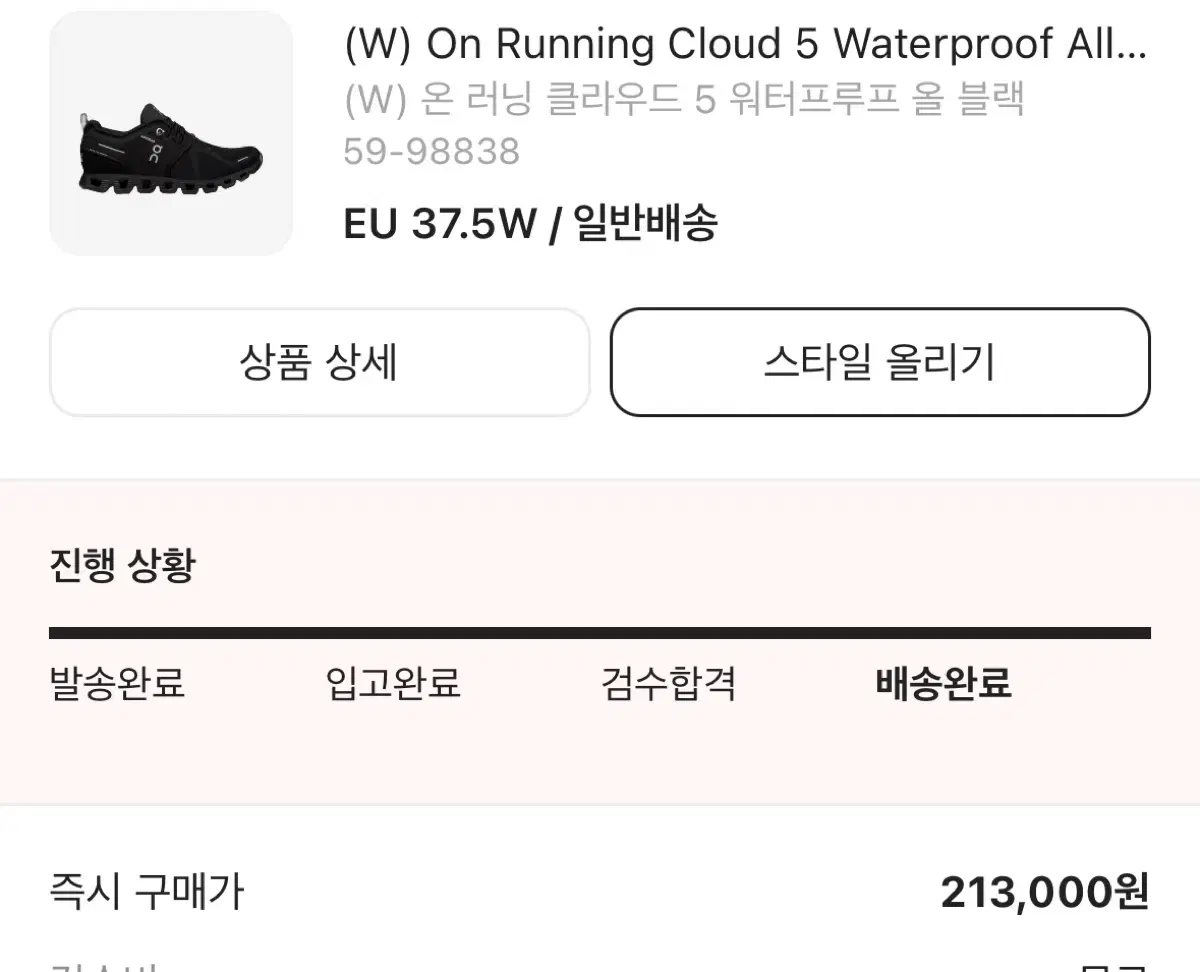
Task: Tap the black progress bar under 진행 상황
Action: (600, 633)
